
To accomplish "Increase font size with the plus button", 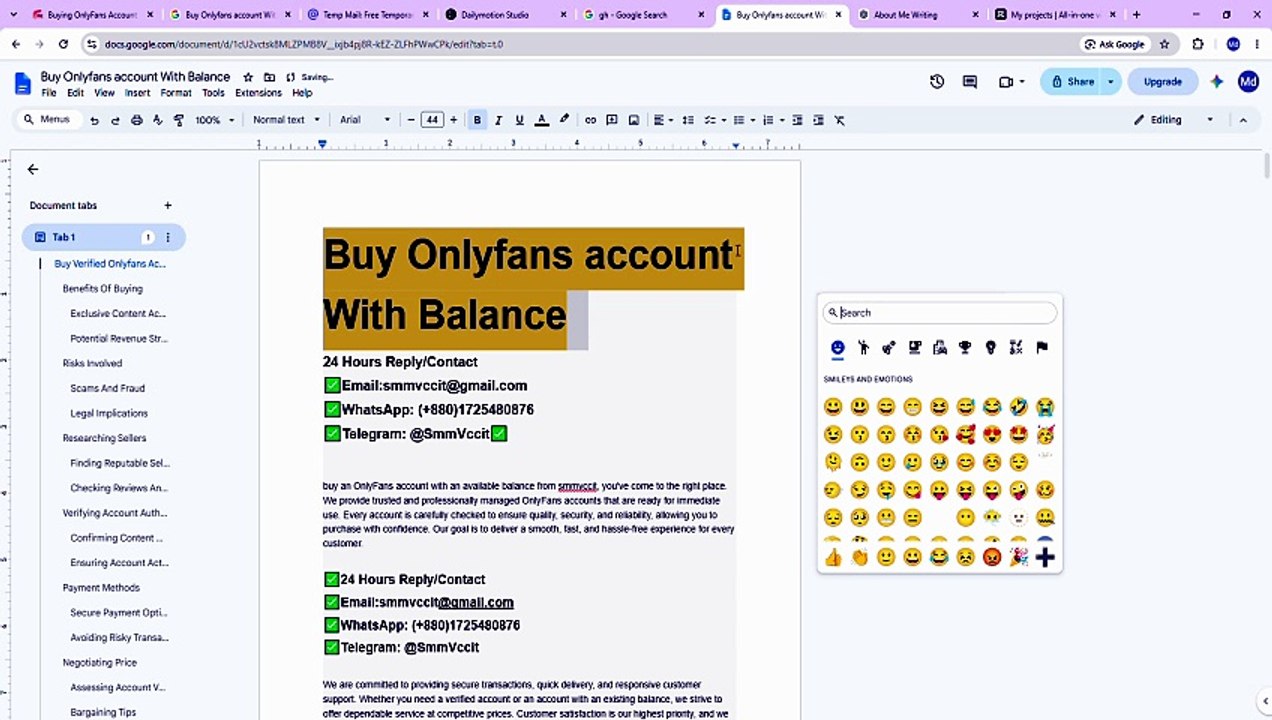I will tap(454, 120).
